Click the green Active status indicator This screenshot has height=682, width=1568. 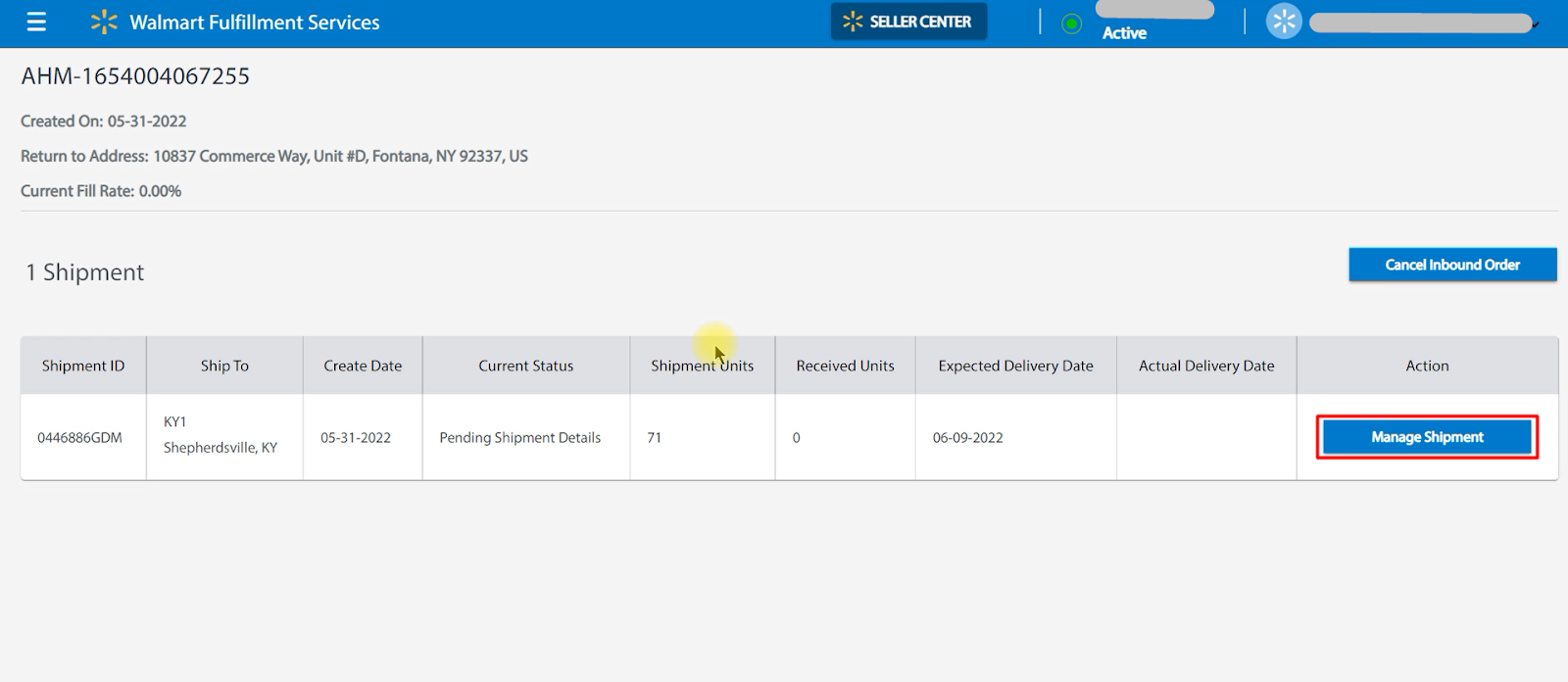click(1072, 24)
